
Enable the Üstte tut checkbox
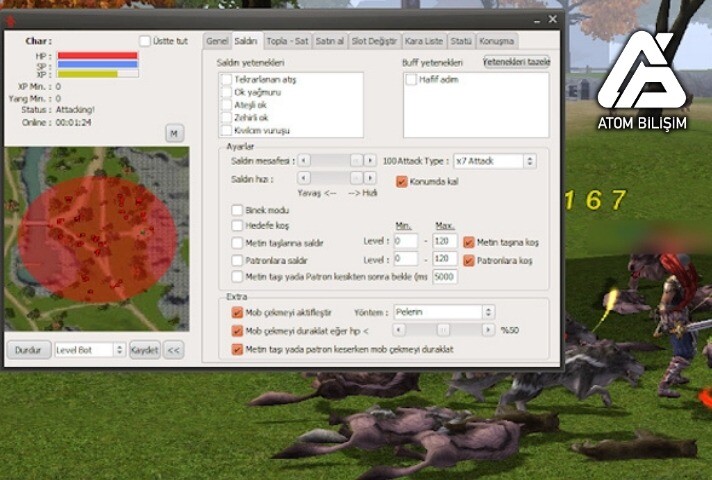146,41
